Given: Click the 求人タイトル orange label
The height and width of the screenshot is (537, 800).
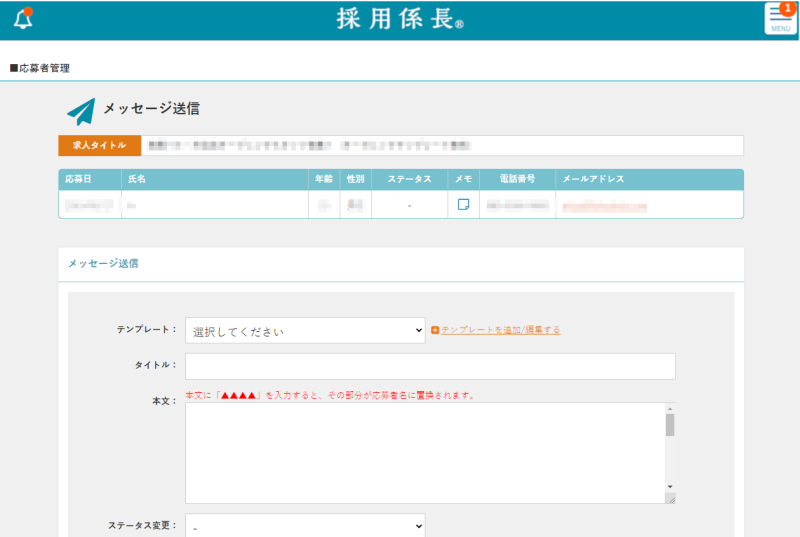Looking at the screenshot, I should coord(99,145).
